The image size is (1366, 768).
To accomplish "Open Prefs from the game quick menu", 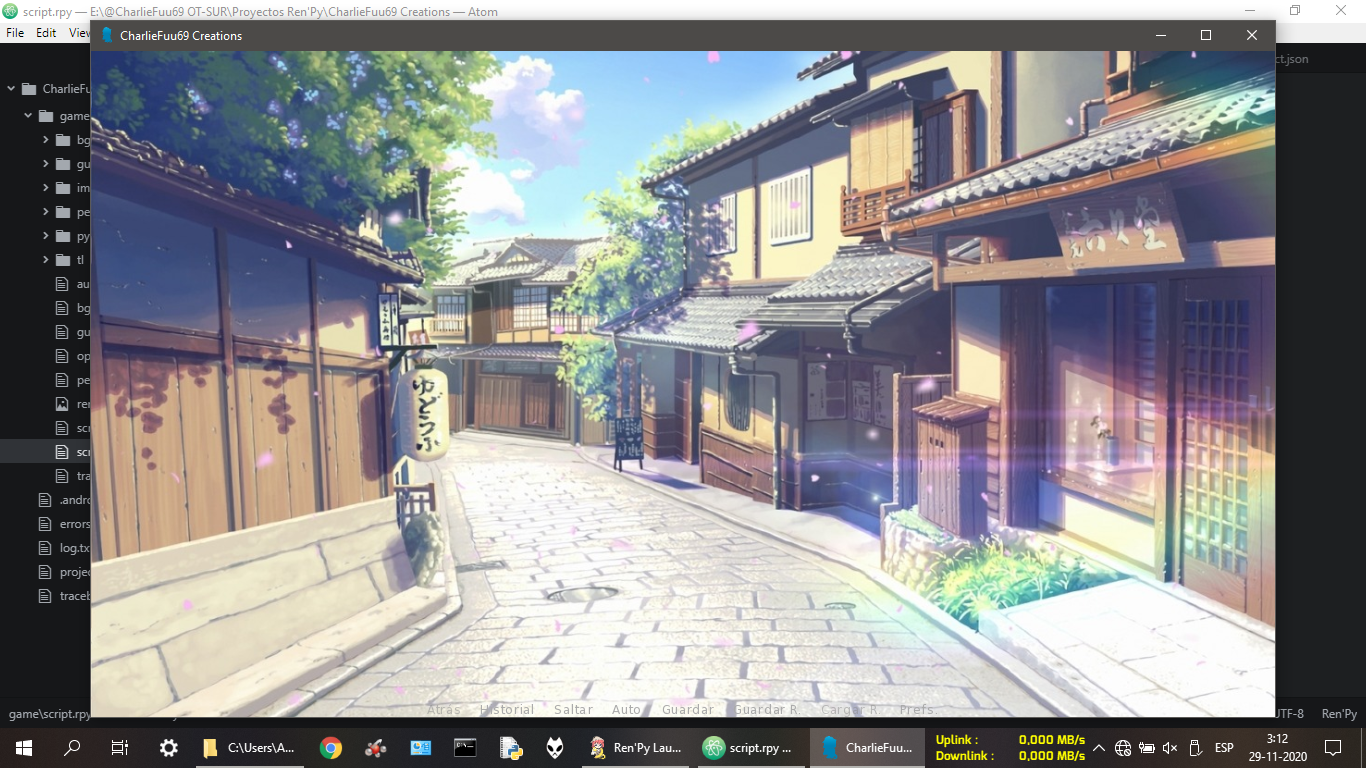I will pos(916,709).
